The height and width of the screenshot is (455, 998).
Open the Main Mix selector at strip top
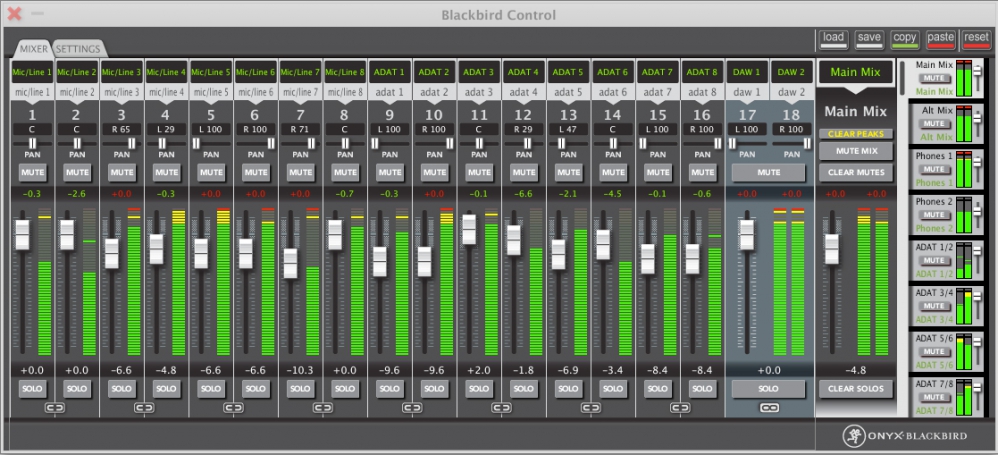point(855,72)
